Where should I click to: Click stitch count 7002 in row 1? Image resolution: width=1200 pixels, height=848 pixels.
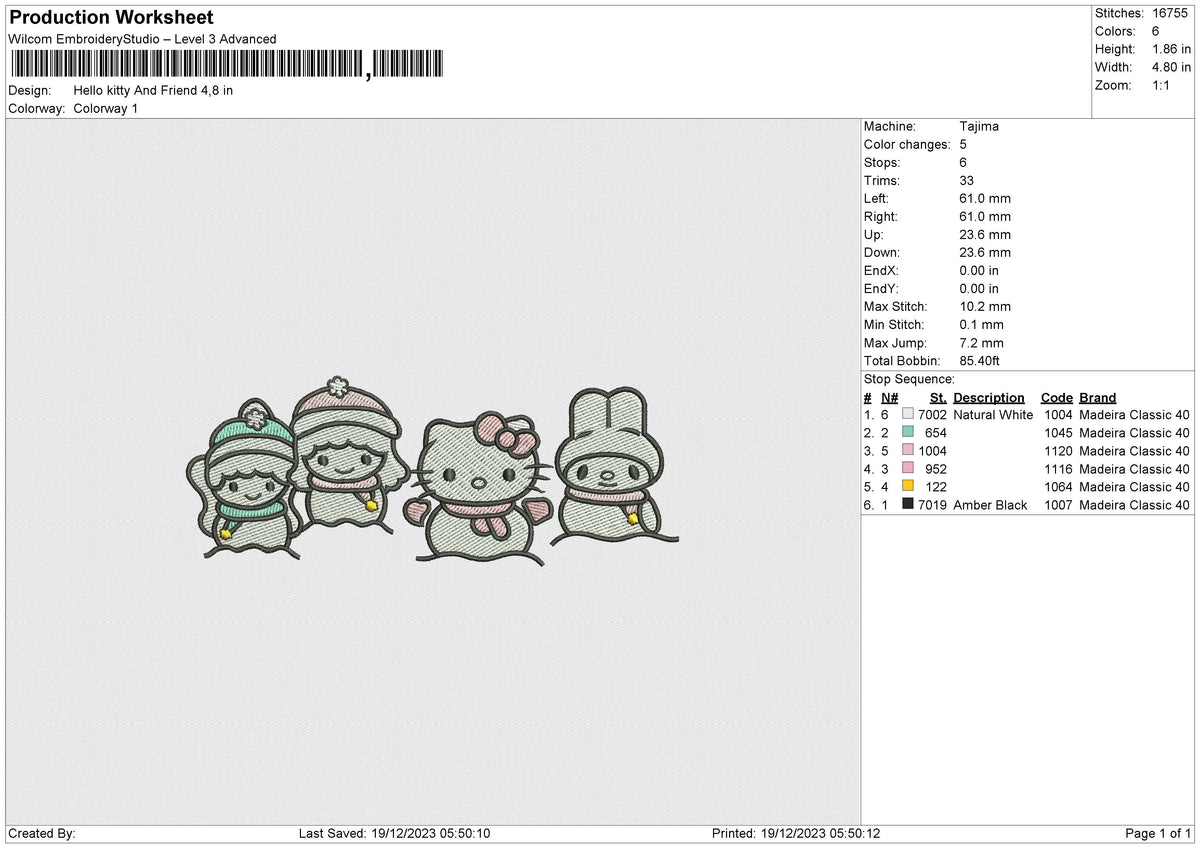pyautogui.click(x=932, y=415)
